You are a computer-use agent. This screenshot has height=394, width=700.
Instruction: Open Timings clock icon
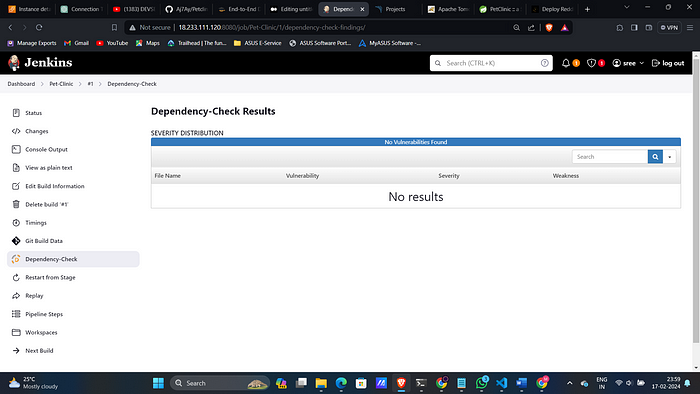[x=16, y=223]
